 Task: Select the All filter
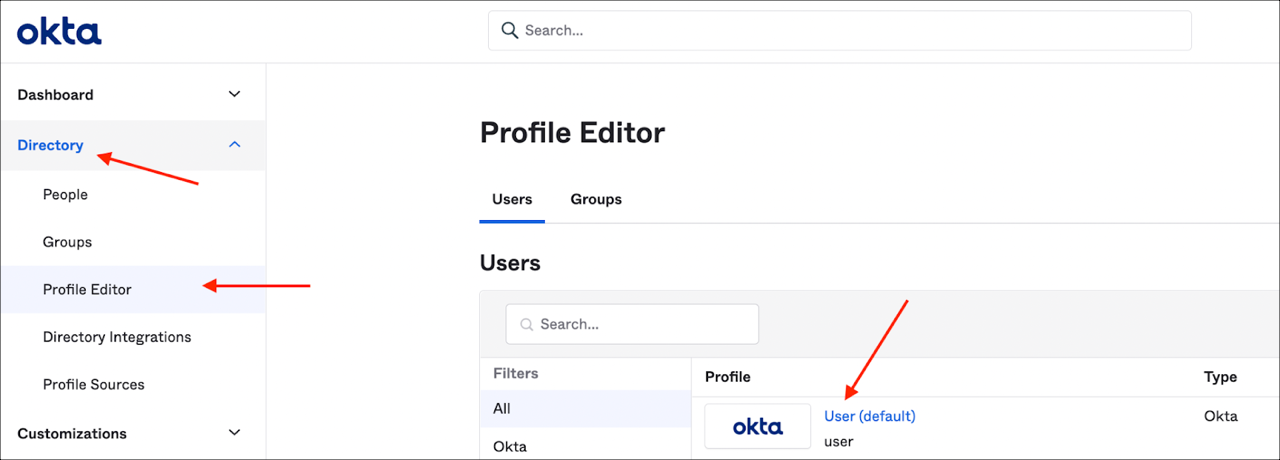[x=502, y=409]
